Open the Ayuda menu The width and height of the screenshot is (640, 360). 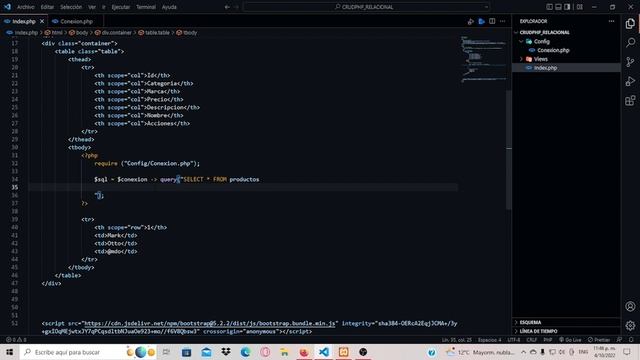(169, 7)
